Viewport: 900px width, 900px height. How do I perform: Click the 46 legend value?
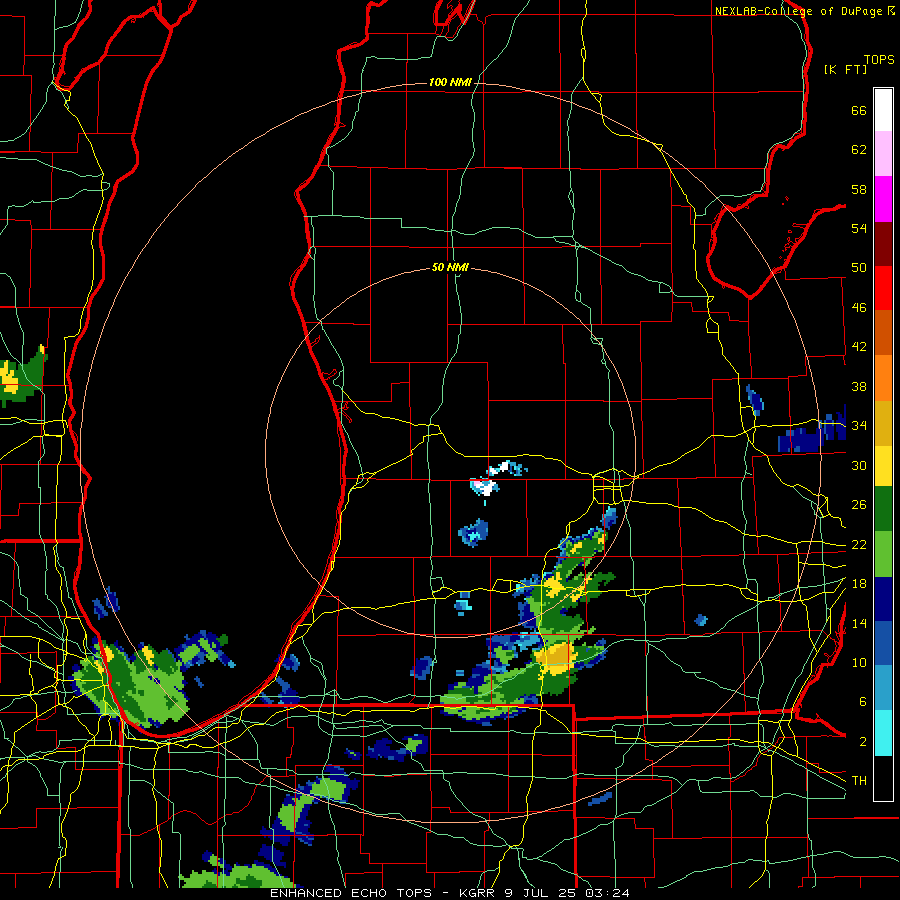[859, 308]
